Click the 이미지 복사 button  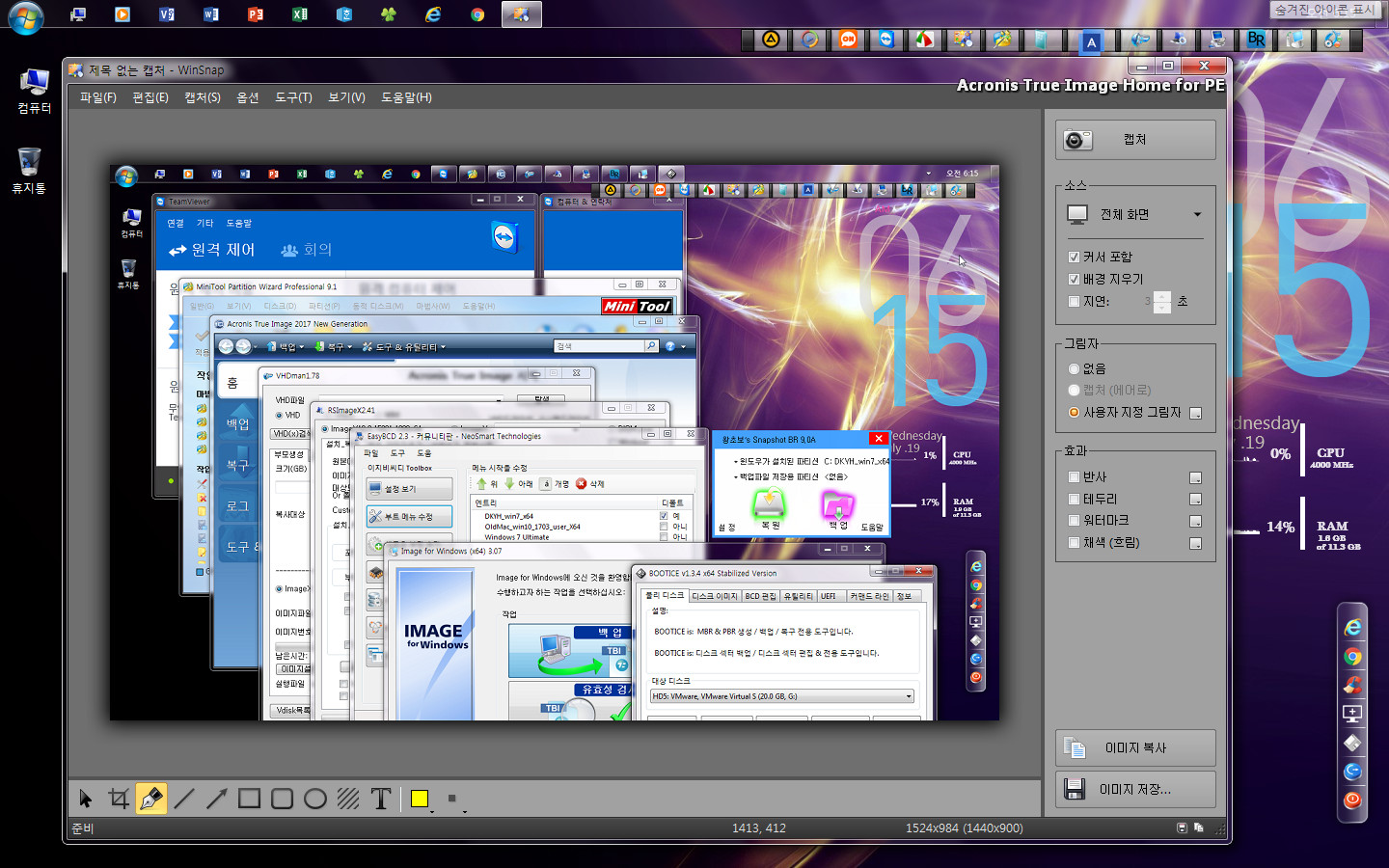tap(1135, 747)
